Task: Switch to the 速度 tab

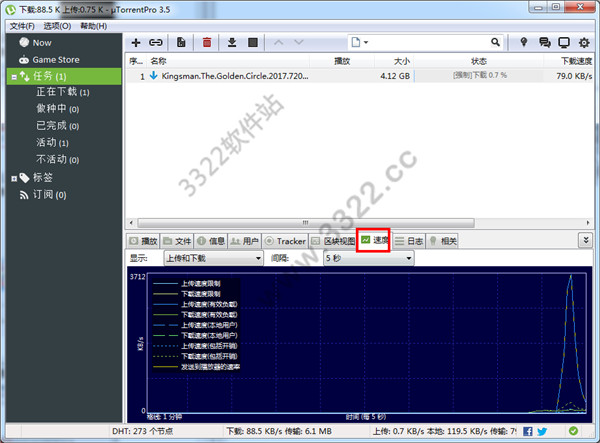Action: pyautogui.click(x=374, y=240)
